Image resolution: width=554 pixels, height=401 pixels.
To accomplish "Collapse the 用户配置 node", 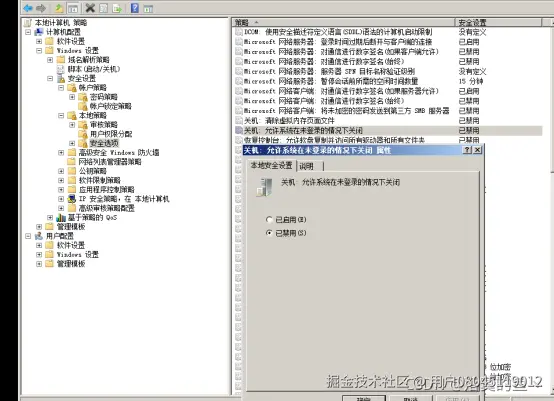I will click(x=28, y=236).
